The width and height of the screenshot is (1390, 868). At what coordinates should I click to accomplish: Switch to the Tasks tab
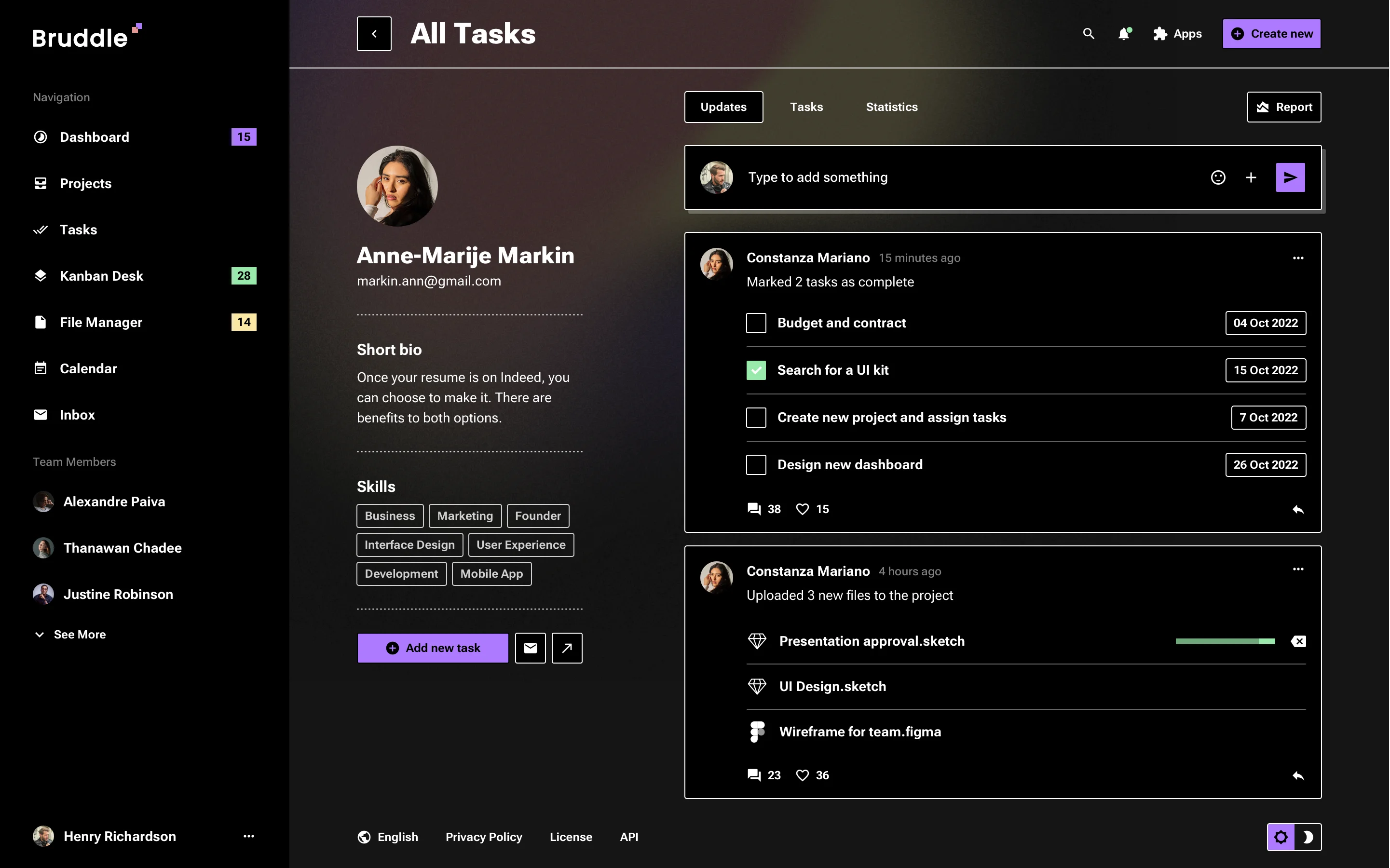(806, 107)
